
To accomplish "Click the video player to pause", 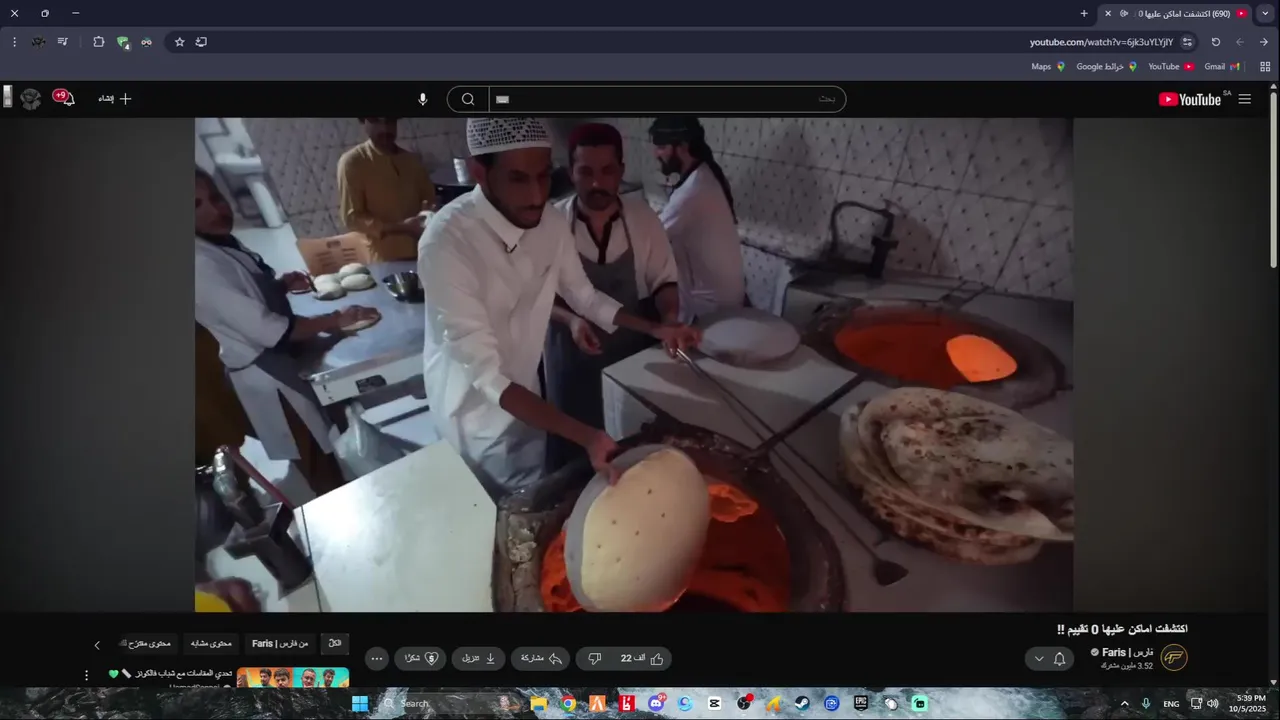I will point(634,365).
